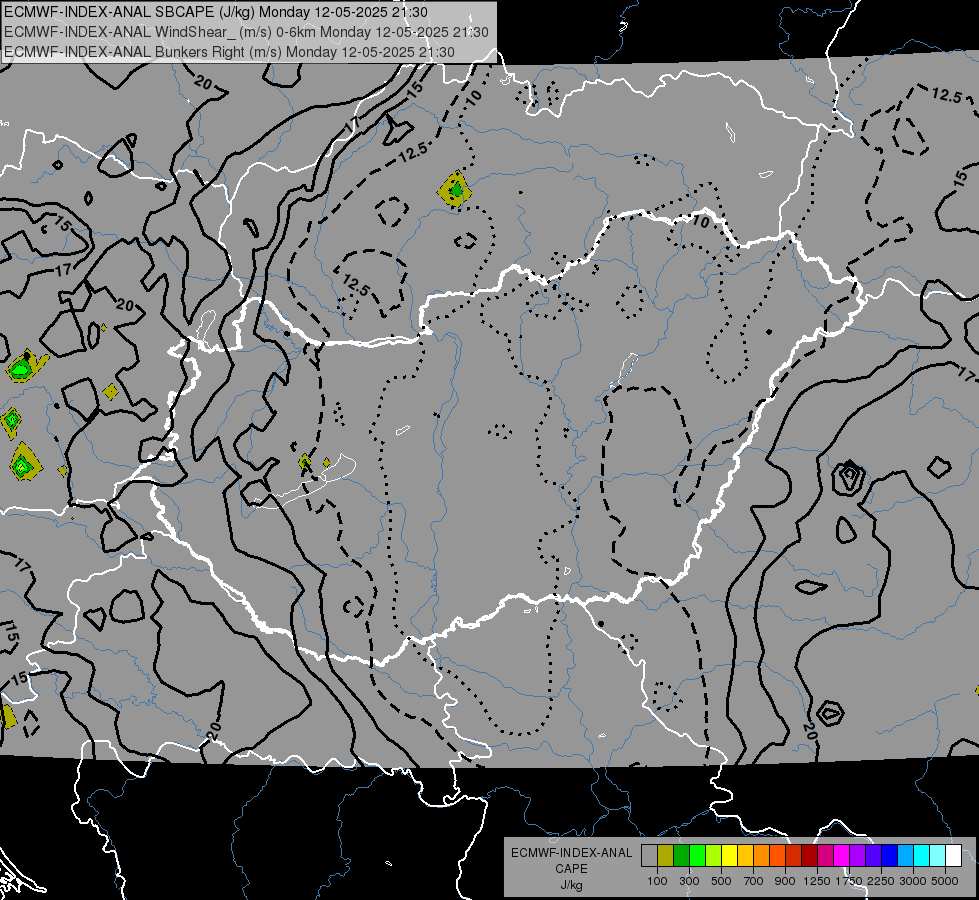Select the purple legend swatch
Screen dimensions: 979x900
(x=858, y=856)
